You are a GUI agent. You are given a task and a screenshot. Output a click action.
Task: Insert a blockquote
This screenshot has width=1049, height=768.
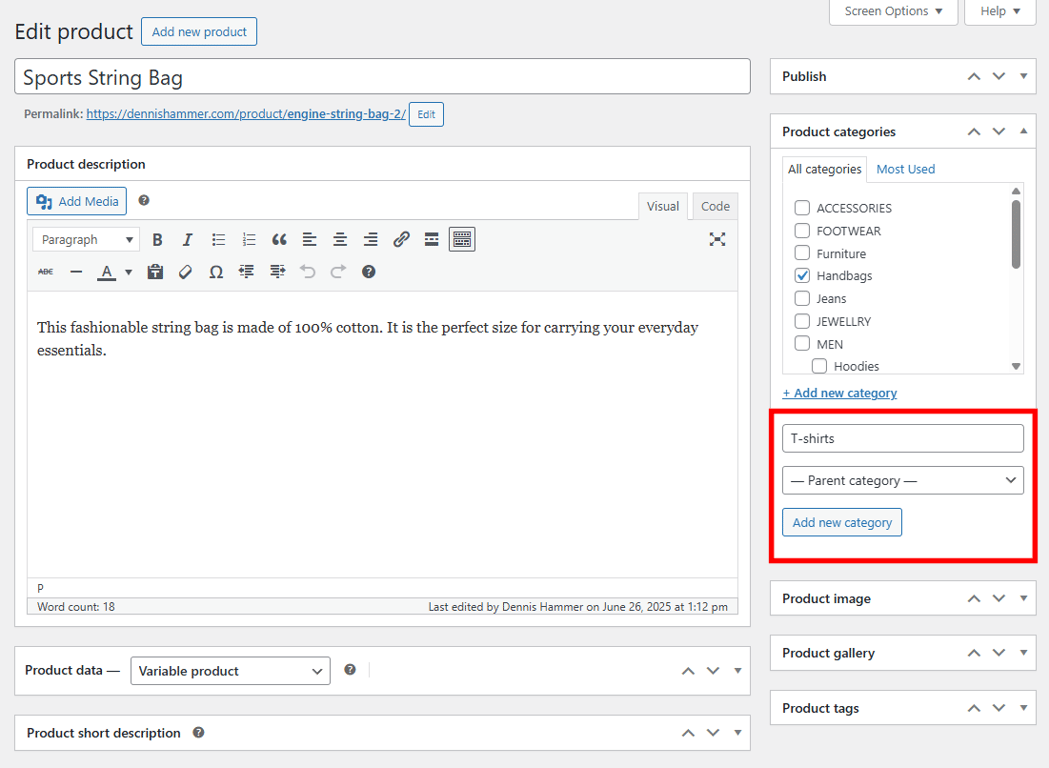click(278, 239)
